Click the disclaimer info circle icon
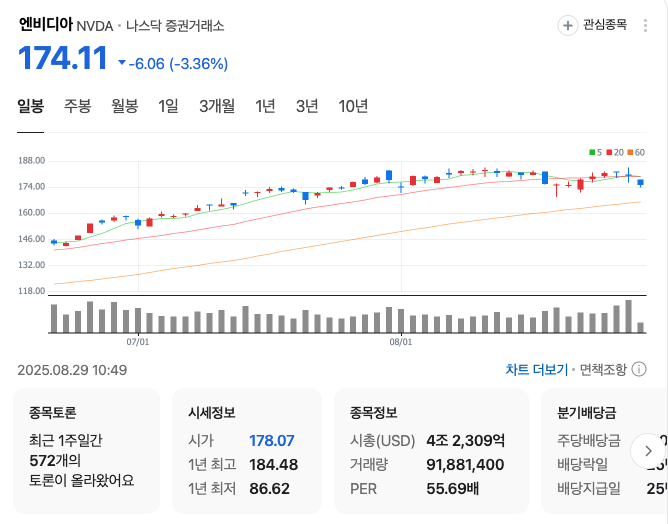The image size is (668, 524). coord(639,369)
